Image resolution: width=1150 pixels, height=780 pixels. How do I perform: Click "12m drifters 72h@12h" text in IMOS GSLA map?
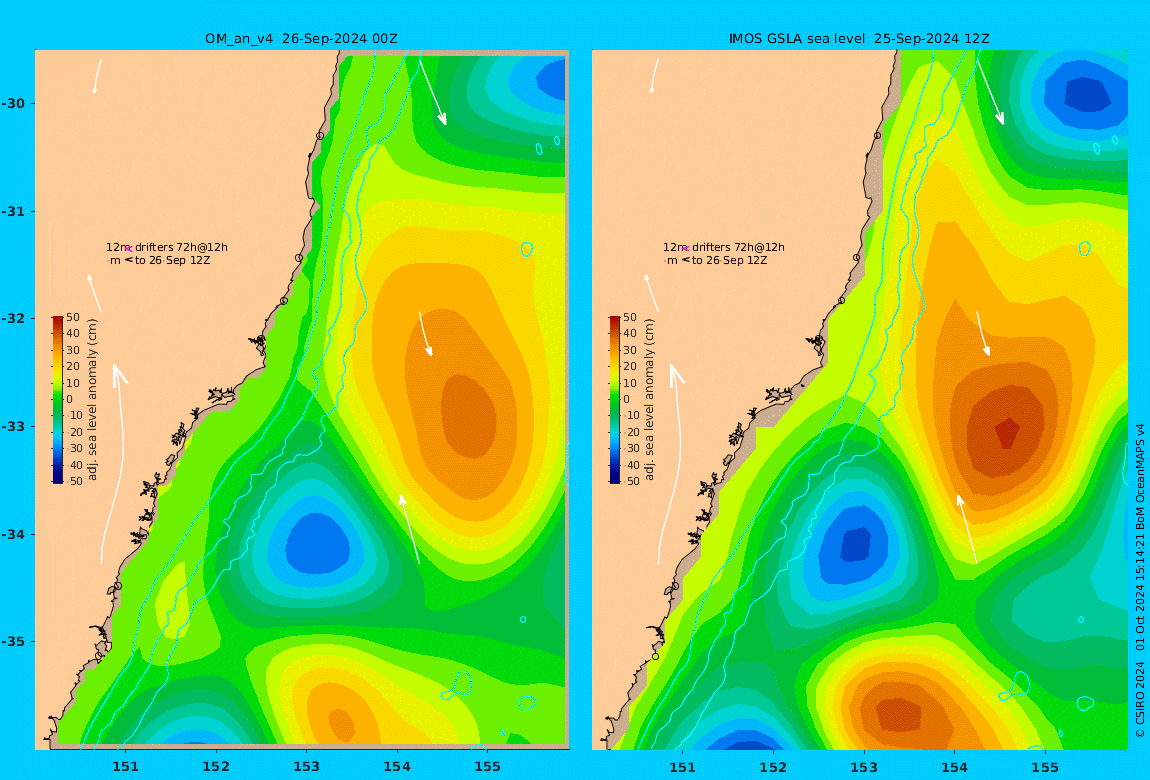coord(724,248)
